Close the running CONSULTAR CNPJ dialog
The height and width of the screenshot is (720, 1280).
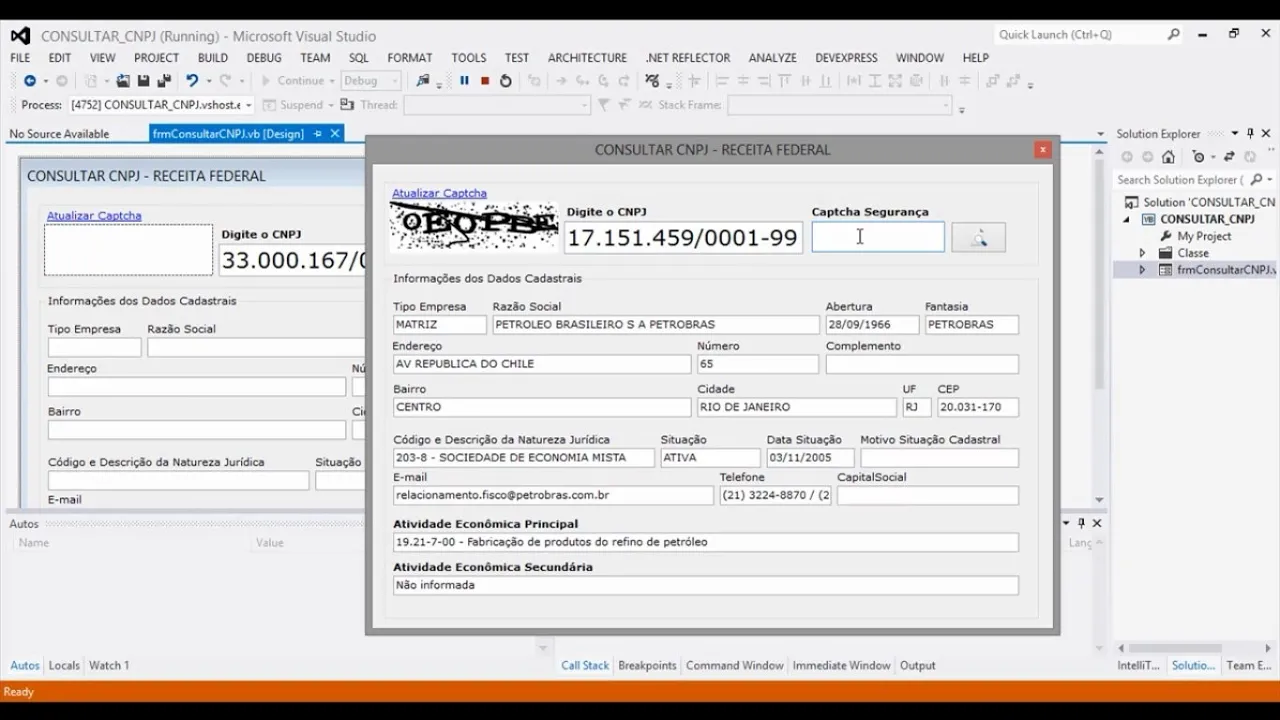(x=1043, y=150)
